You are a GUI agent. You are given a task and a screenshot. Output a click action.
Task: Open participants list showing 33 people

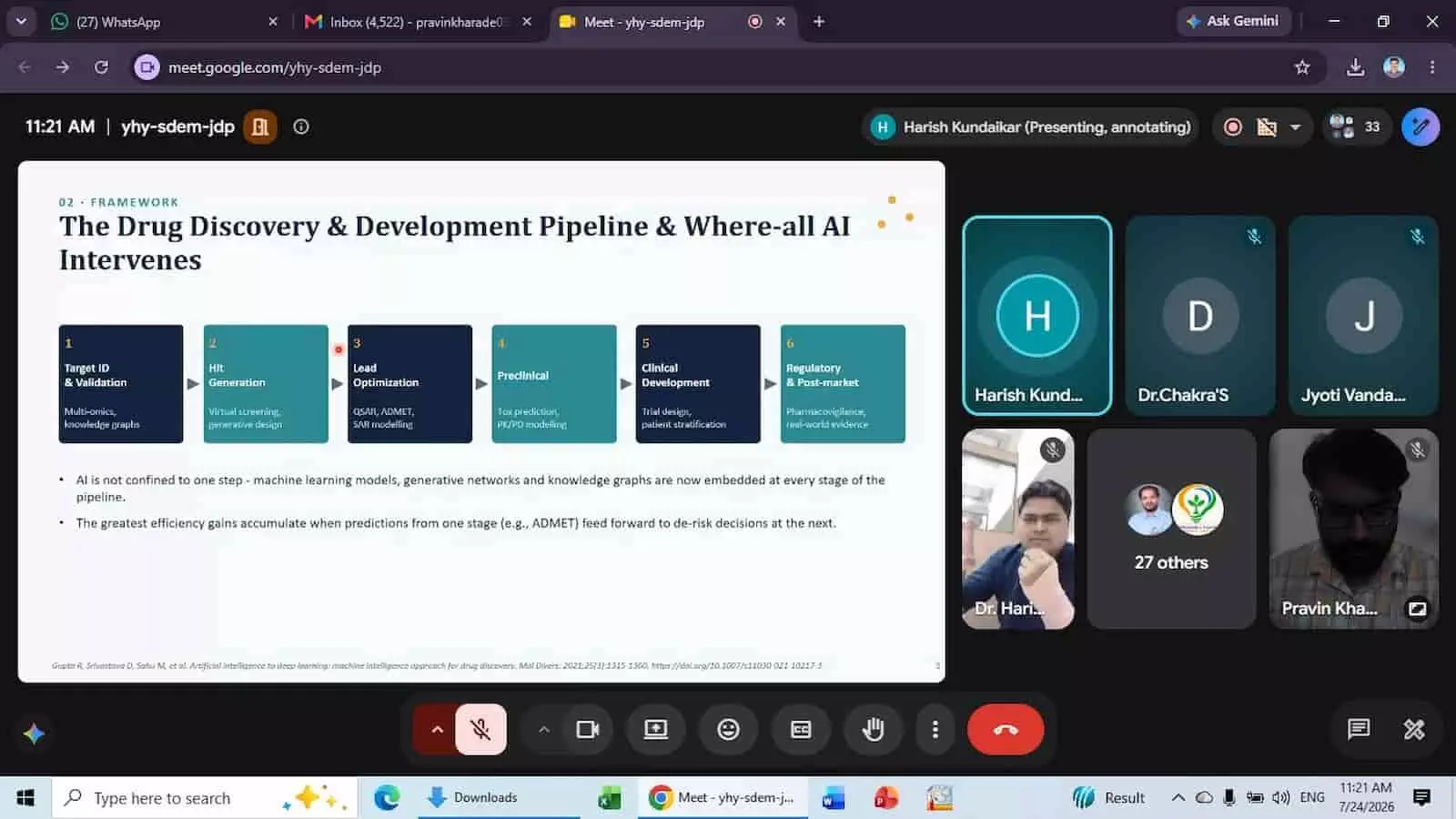pyautogui.click(x=1355, y=126)
